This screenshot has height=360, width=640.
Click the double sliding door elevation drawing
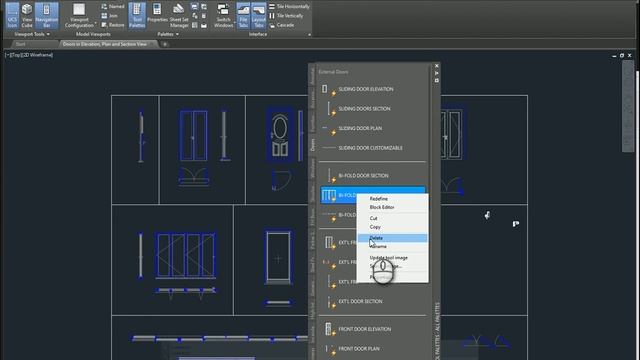pyautogui.click(x=193, y=136)
